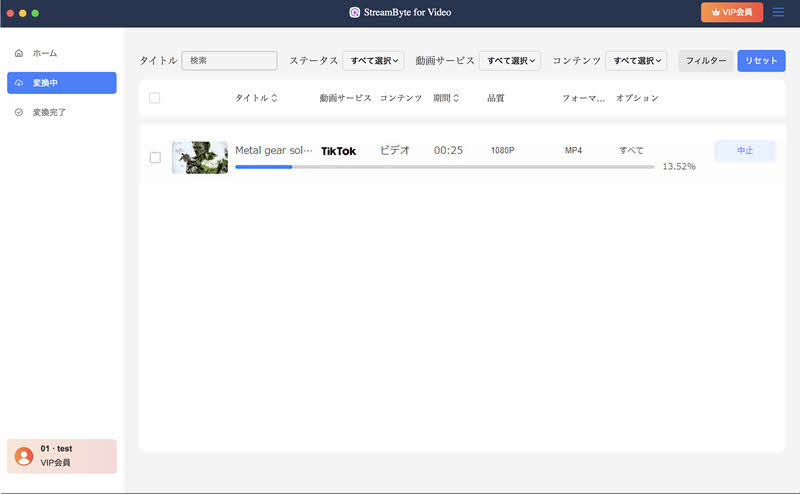Viewport: 800px width, 494px height.
Task: Click the 13.52% progress percentage
Action: (x=679, y=166)
